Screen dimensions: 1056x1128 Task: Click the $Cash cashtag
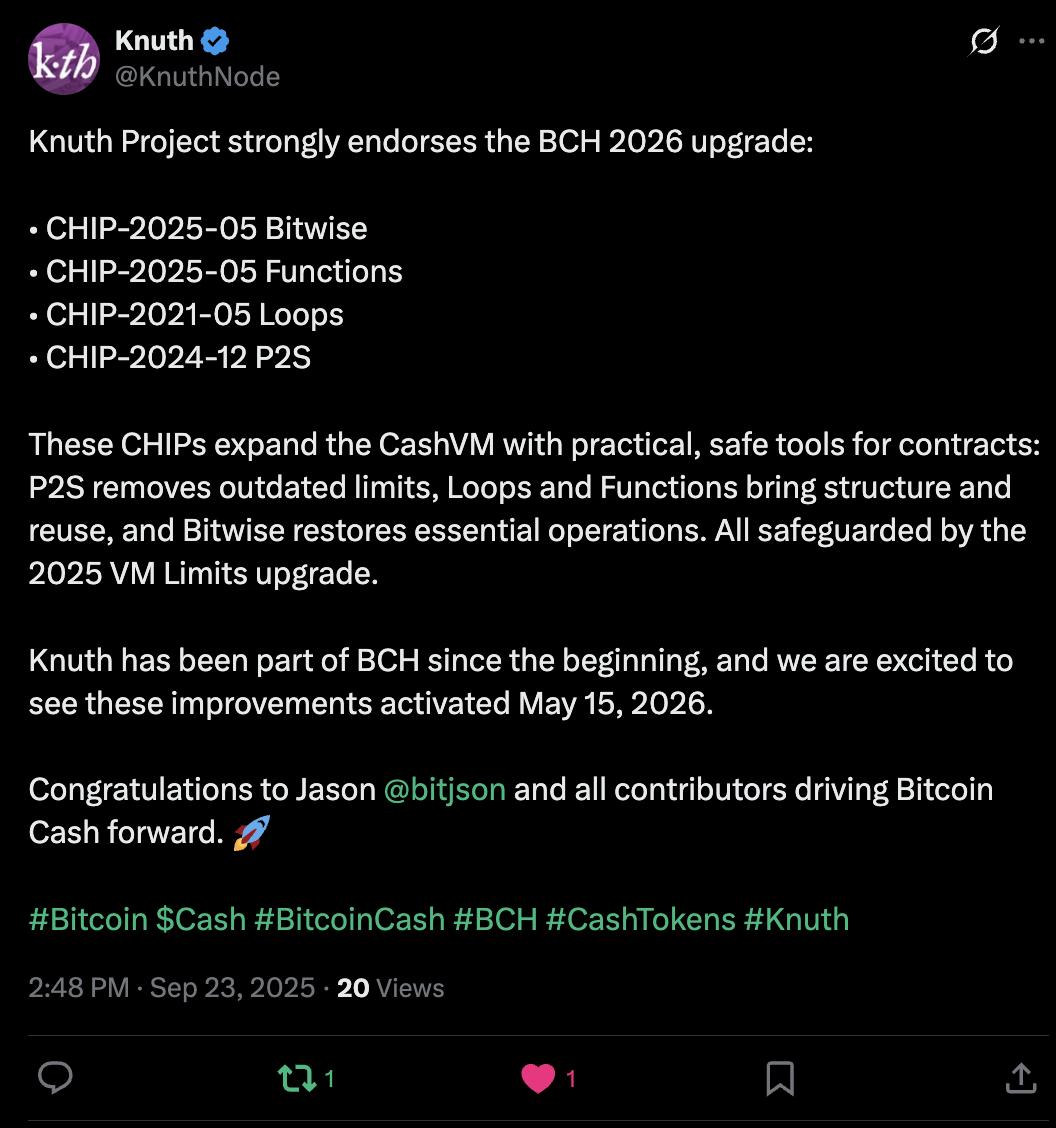(201, 919)
